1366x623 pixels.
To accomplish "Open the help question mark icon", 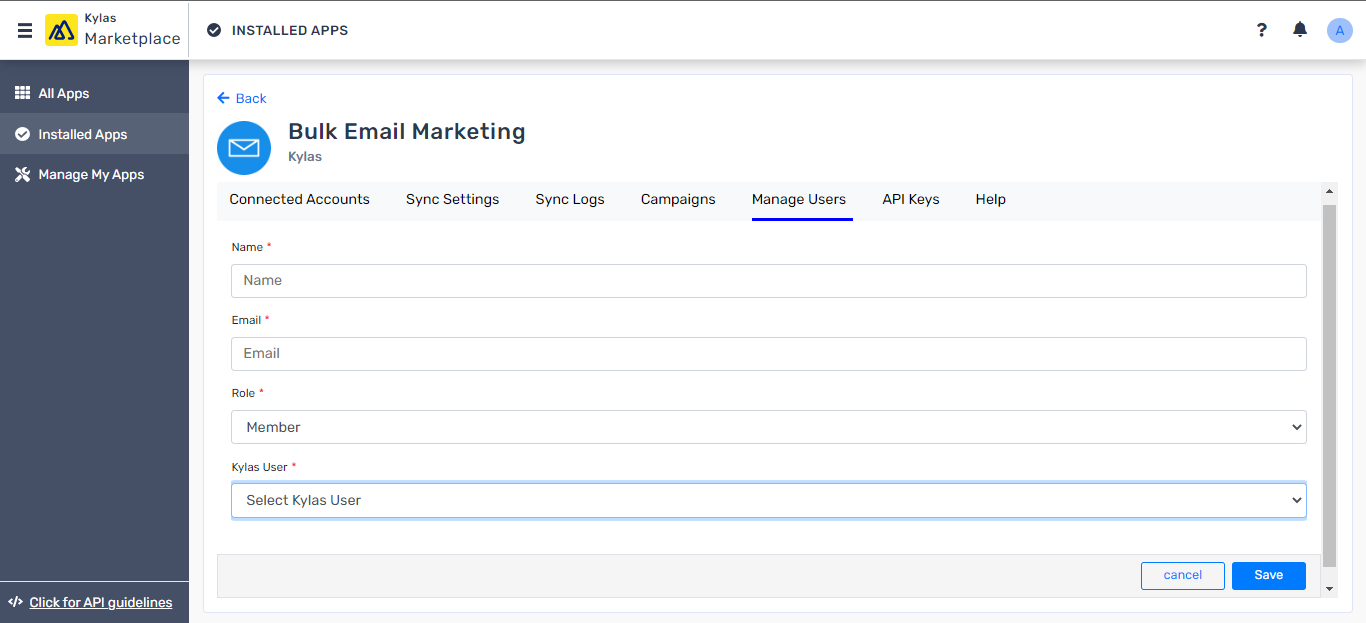I will pos(1261,30).
